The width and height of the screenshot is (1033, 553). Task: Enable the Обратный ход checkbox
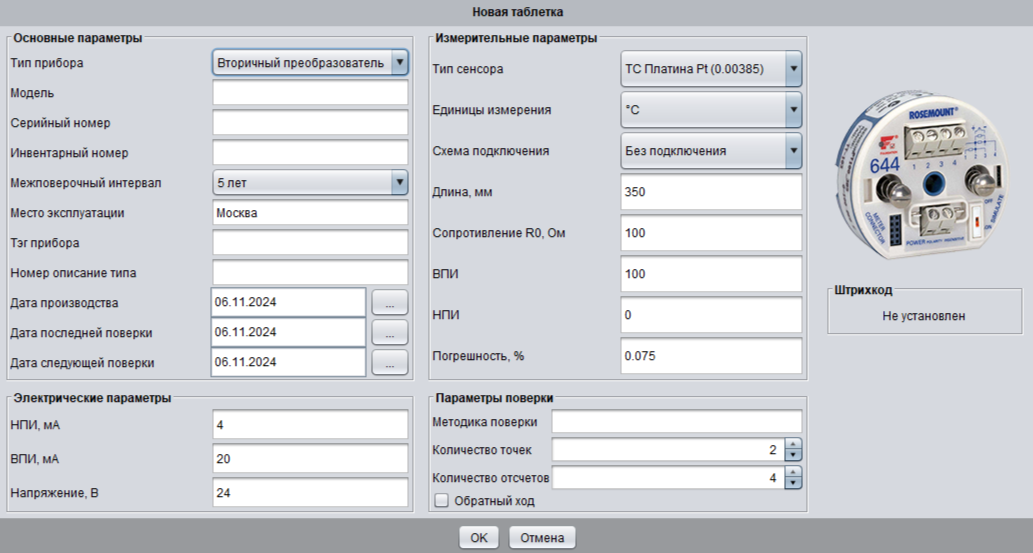pyautogui.click(x=441, y=500)
